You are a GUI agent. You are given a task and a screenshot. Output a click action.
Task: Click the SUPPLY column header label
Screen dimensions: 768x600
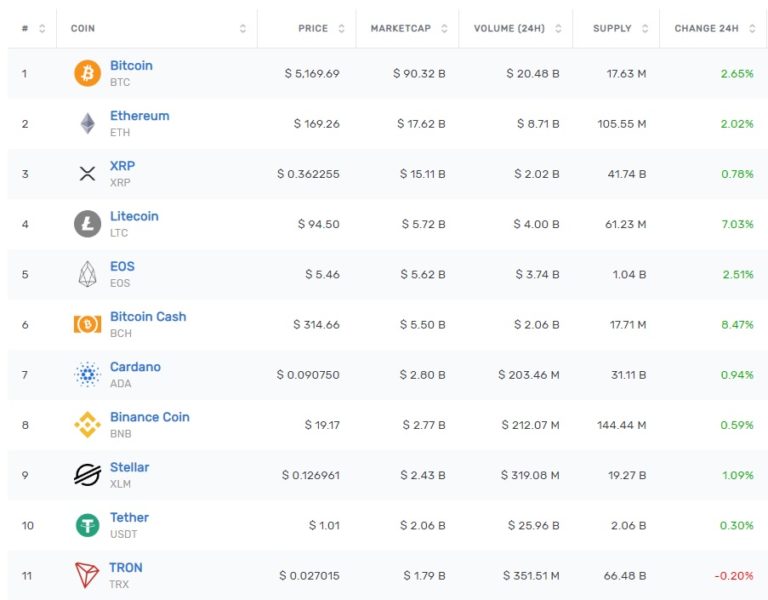click(612, 28)
